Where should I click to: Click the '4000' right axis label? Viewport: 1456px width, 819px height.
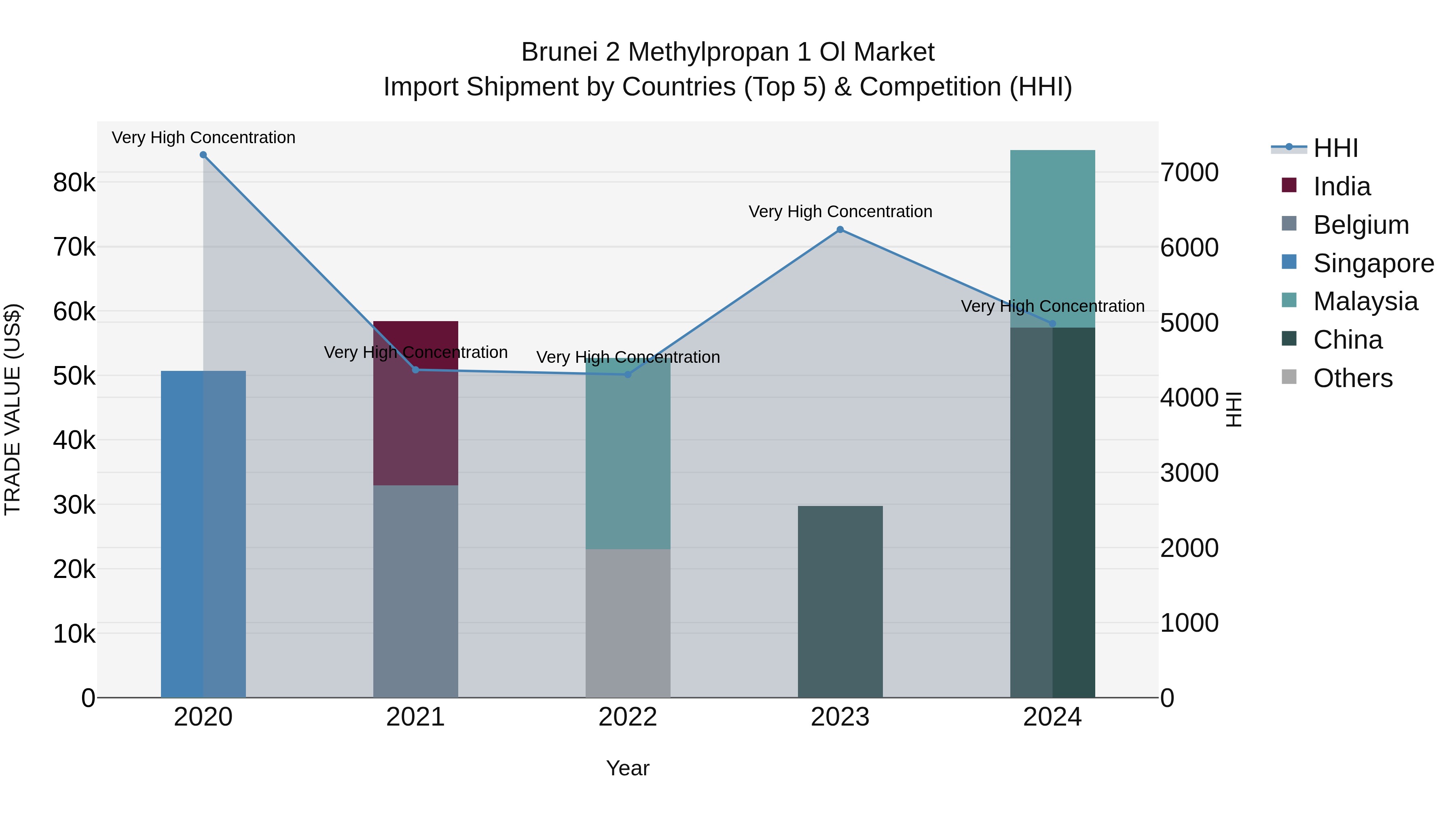point(1190,398)
